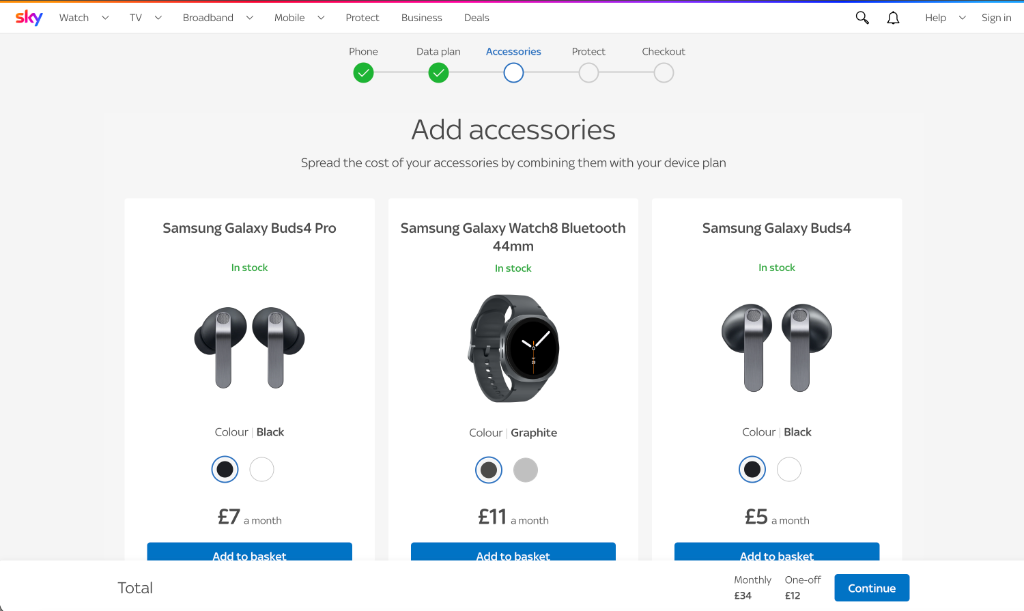Add Samsung Galaxy Buds4 to basket
Image resolution: width=1024 pixels, height=611 pixels.
[x=777, y=552]
